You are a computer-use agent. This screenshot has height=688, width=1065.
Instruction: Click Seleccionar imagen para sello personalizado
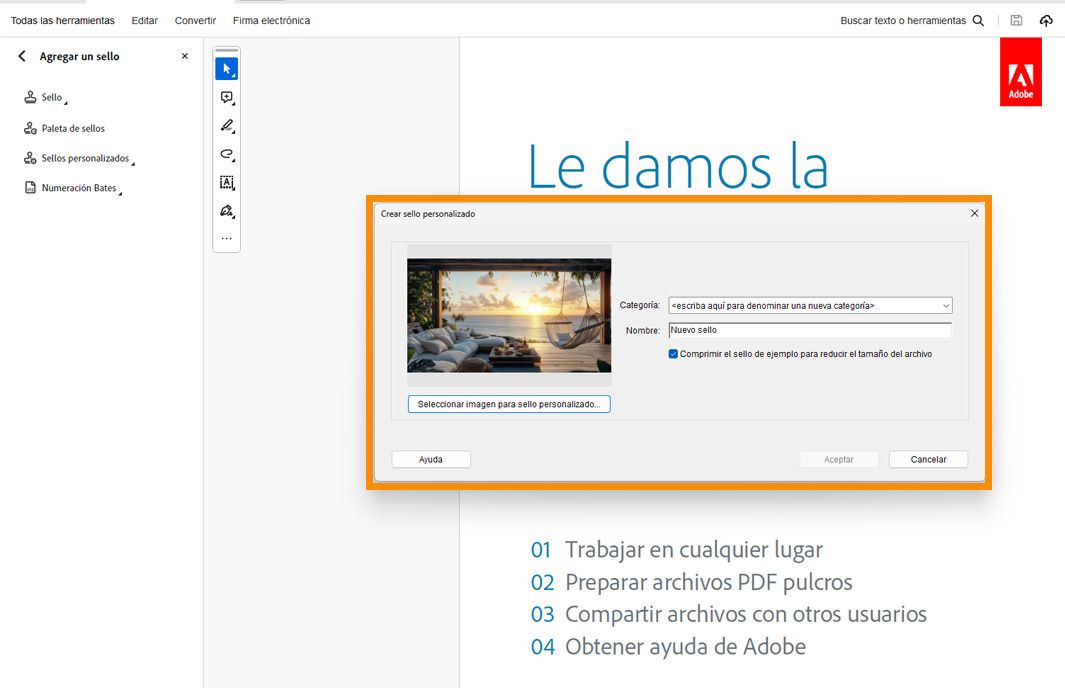click(x=508, y=403)
